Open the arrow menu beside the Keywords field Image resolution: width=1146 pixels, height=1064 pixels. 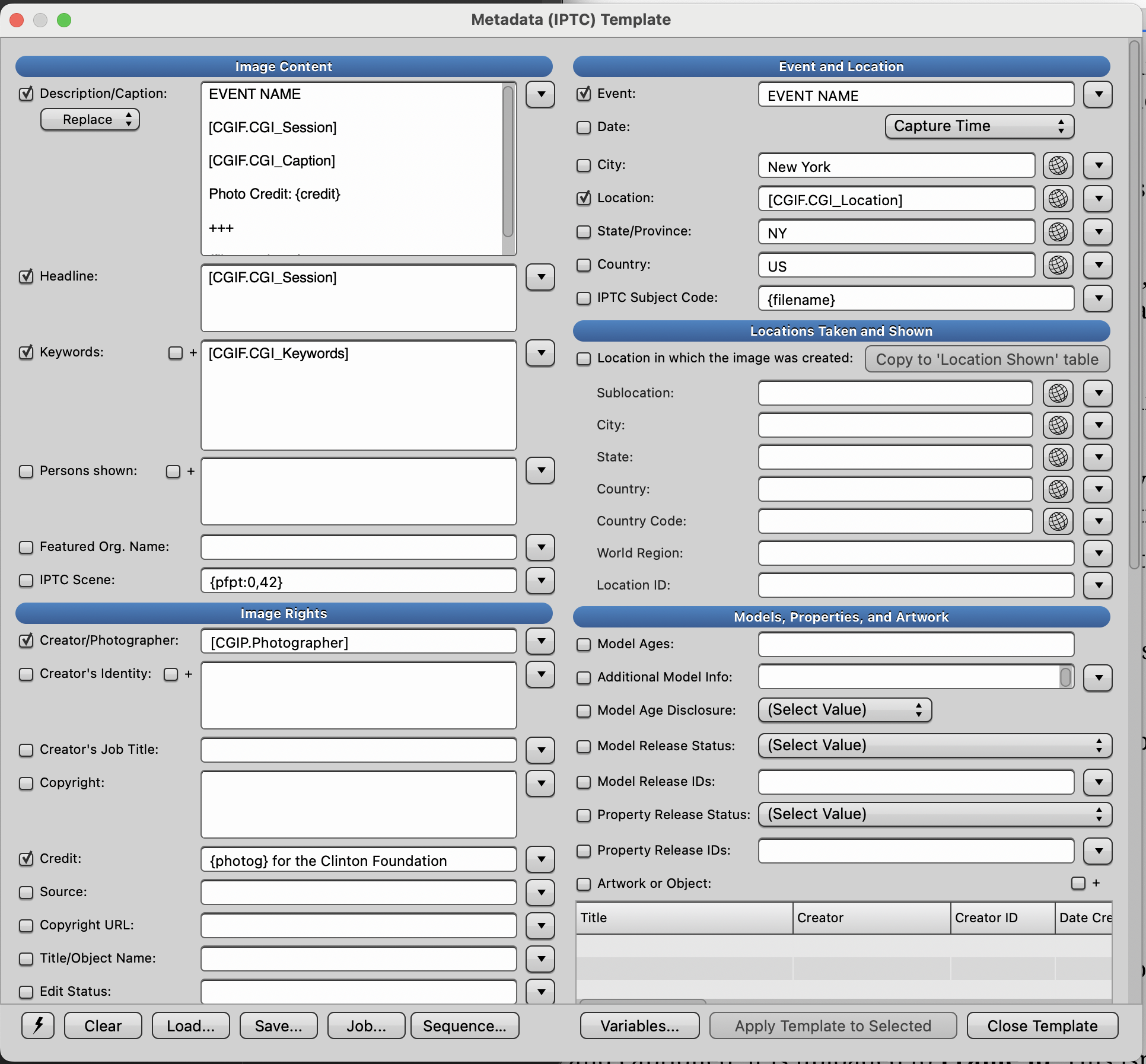[x=540, y=353]
